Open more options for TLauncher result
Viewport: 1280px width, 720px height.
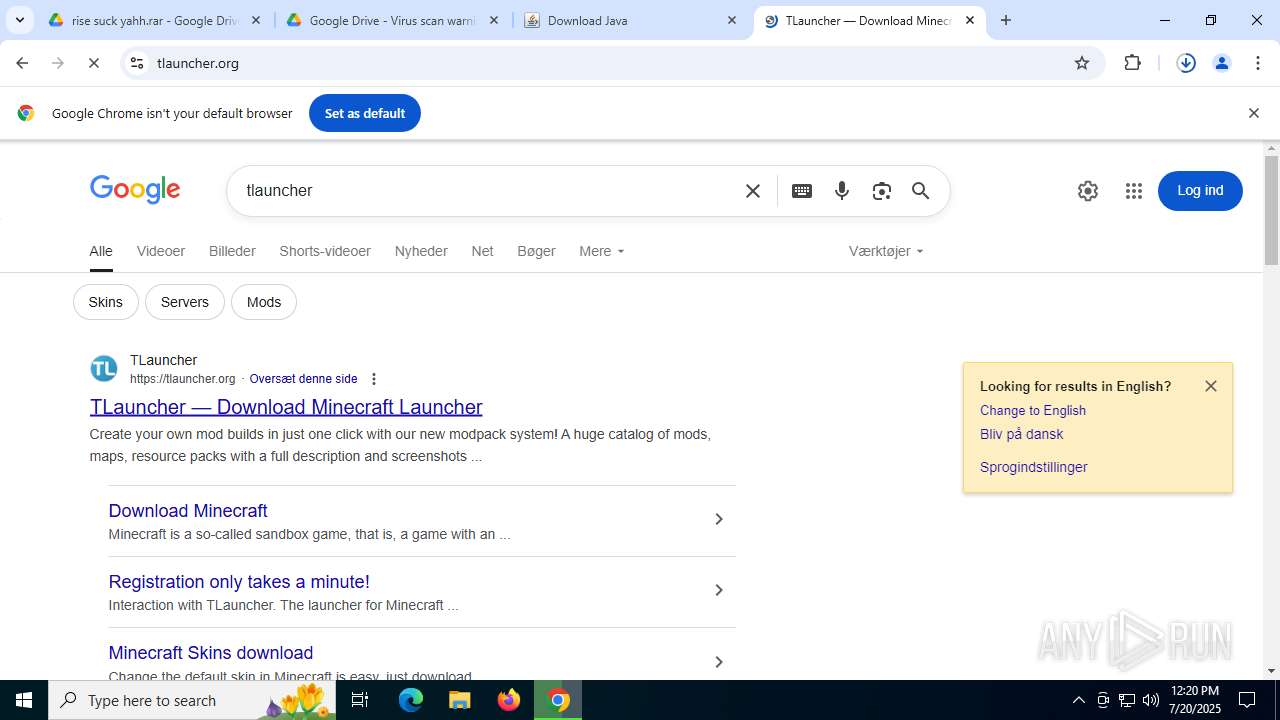[374, 379]
